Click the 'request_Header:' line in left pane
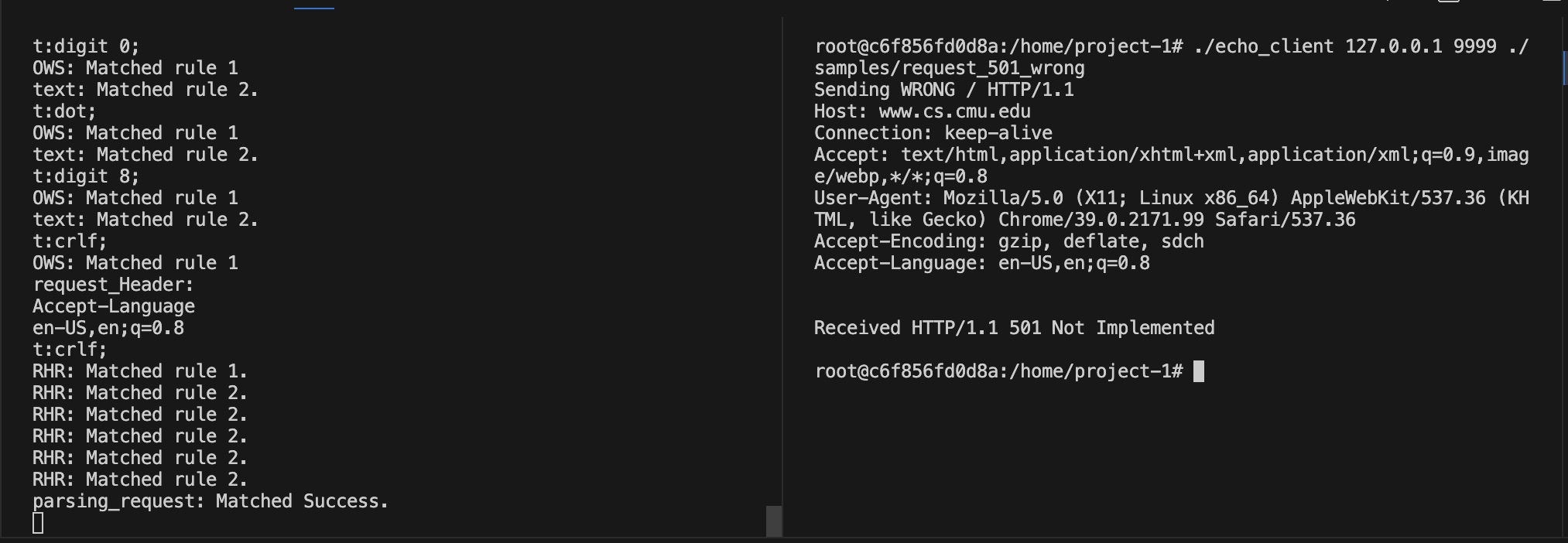 113,285
